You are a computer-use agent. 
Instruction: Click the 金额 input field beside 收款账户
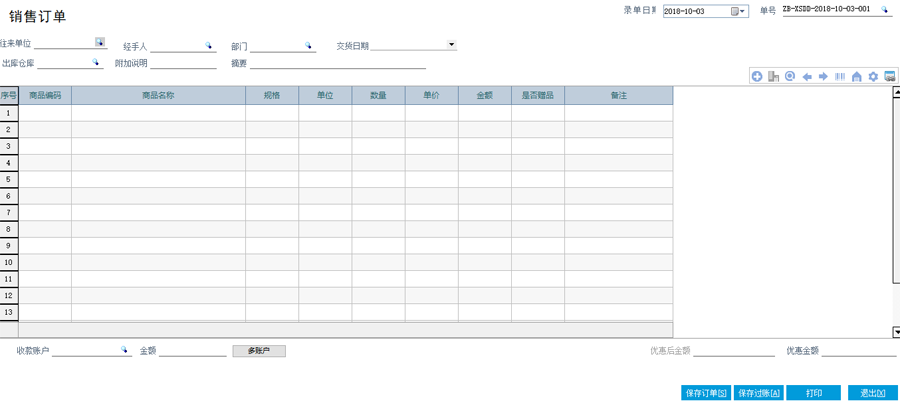pyautogui.click(x=193, y=351)
